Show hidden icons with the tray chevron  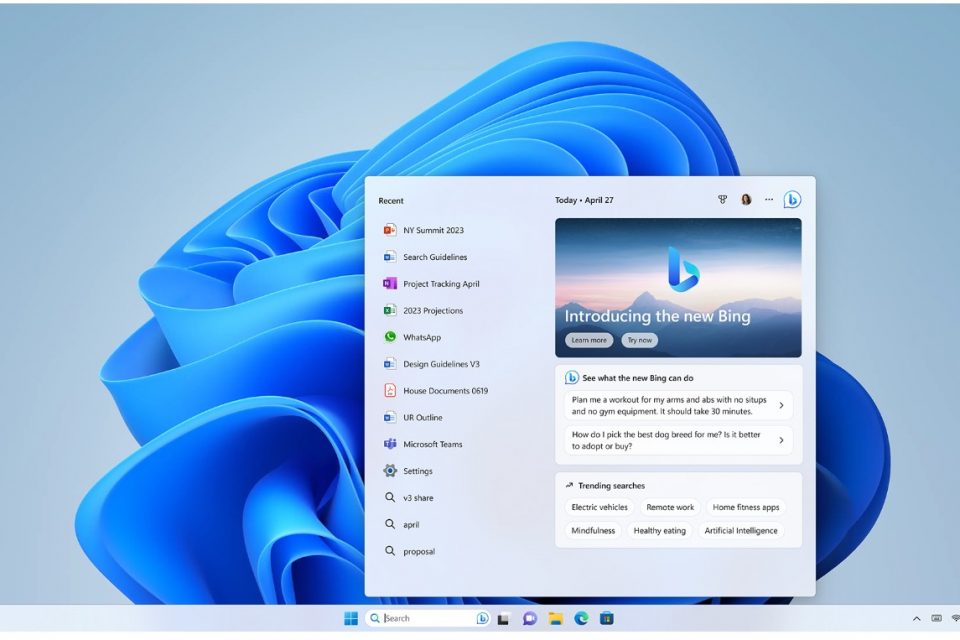(917, 619)
